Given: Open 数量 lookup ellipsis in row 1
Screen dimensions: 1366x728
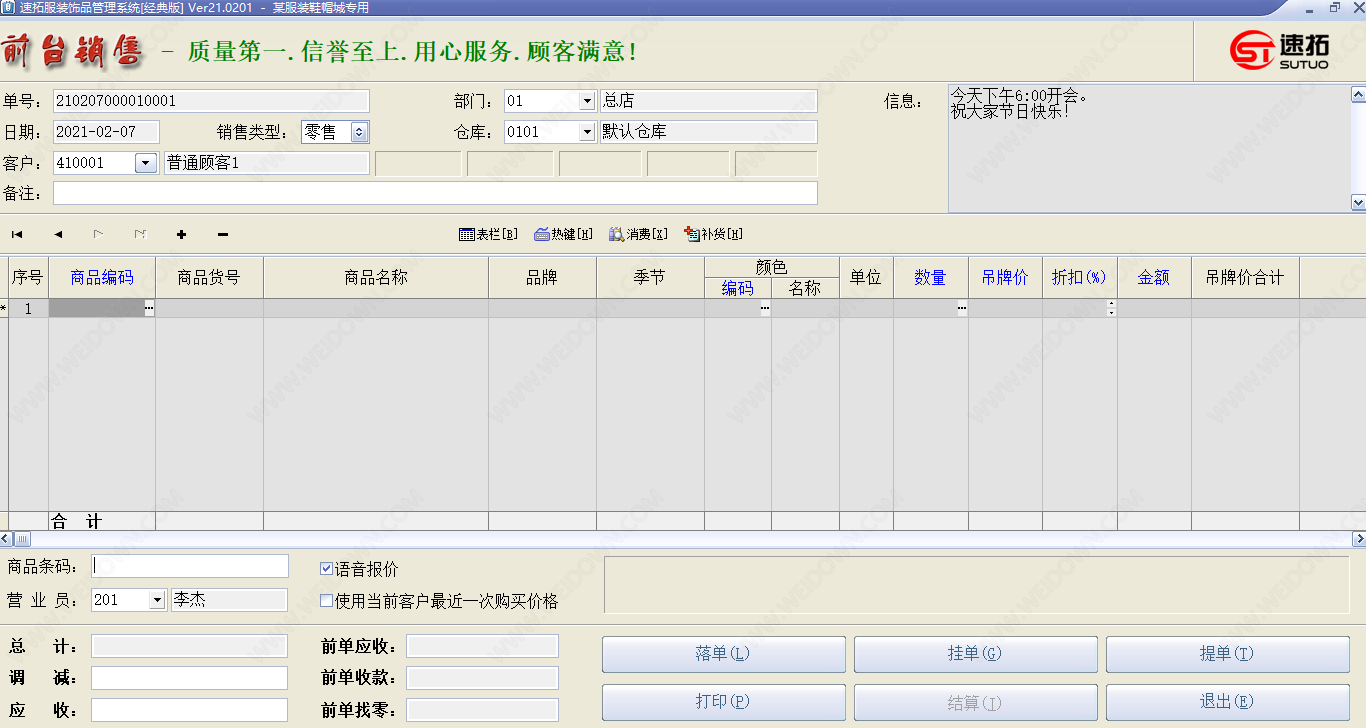Looking at the screenshot, I should click(962, 309).
